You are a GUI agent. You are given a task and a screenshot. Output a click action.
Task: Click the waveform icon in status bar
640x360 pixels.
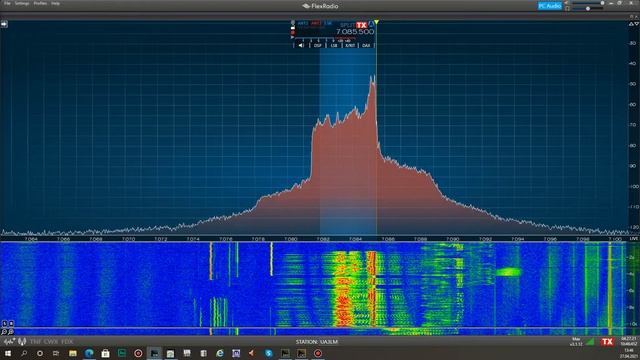coord(10,341)
